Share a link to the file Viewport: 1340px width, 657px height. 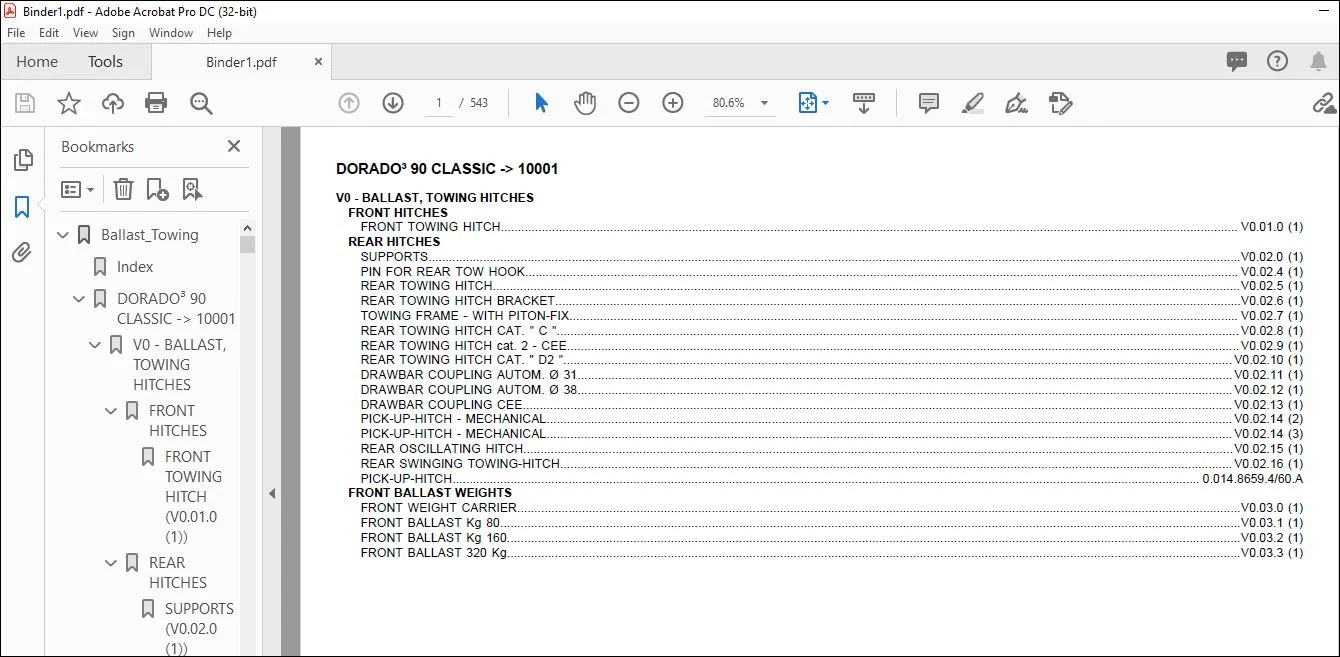tap(1324, 103)
